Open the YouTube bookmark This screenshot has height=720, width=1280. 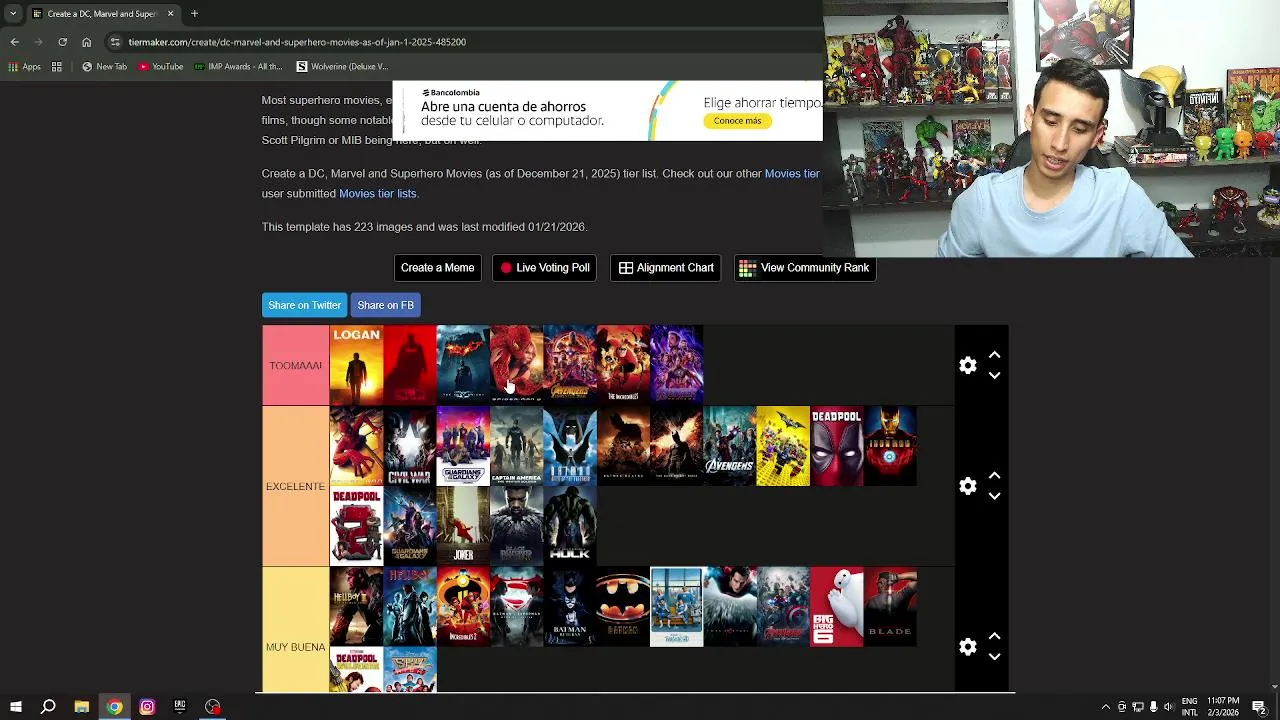160,67
